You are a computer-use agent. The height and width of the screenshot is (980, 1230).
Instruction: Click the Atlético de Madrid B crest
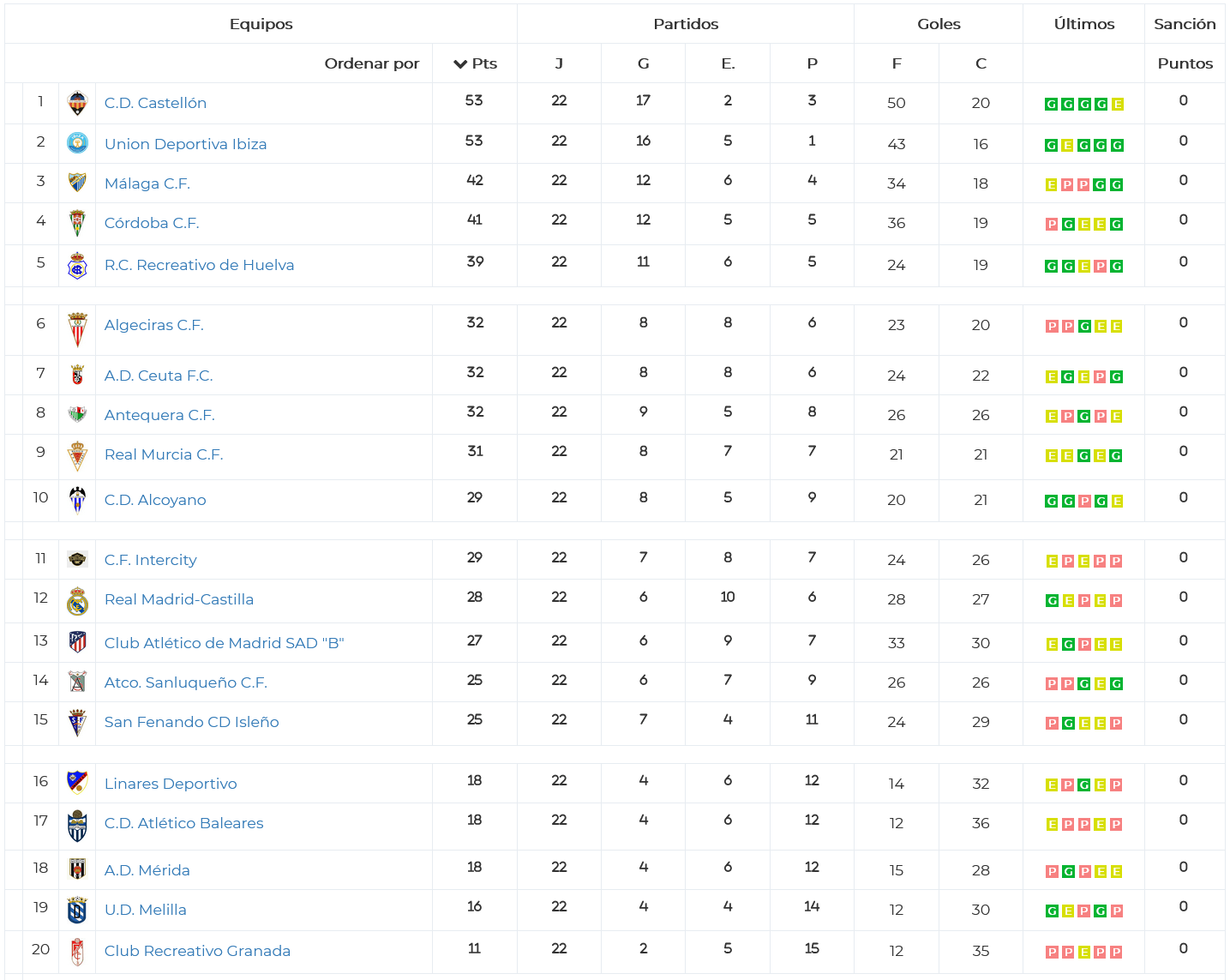(x=77, y=641)
